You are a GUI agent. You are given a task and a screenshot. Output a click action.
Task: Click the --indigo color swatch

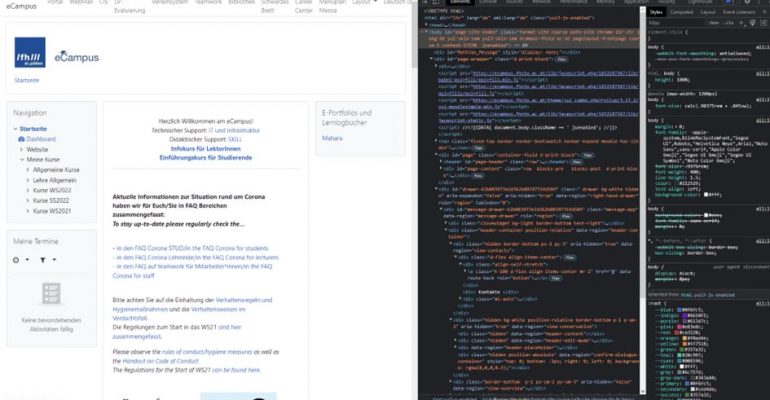tap(684, 316)
